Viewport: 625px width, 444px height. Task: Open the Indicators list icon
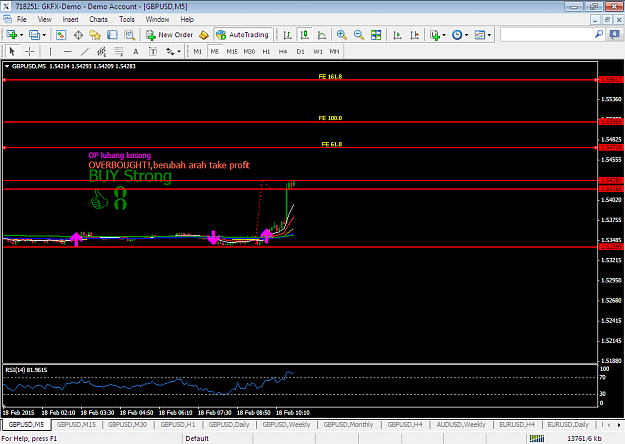coord(435,35)
